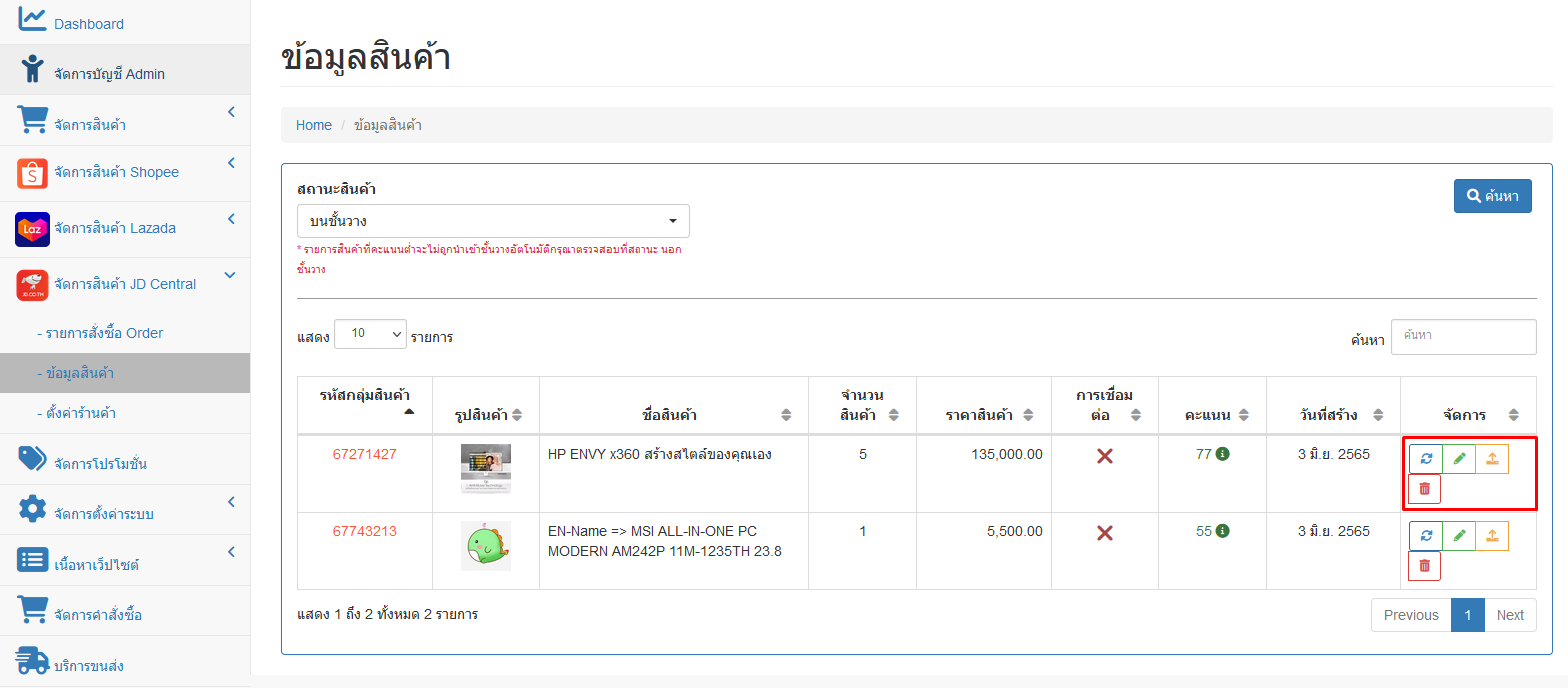The height and width of the screenshot is (688, 1568).
Task: Click the green edit pencil for HP ENVY
Action: coord(1459,459)
